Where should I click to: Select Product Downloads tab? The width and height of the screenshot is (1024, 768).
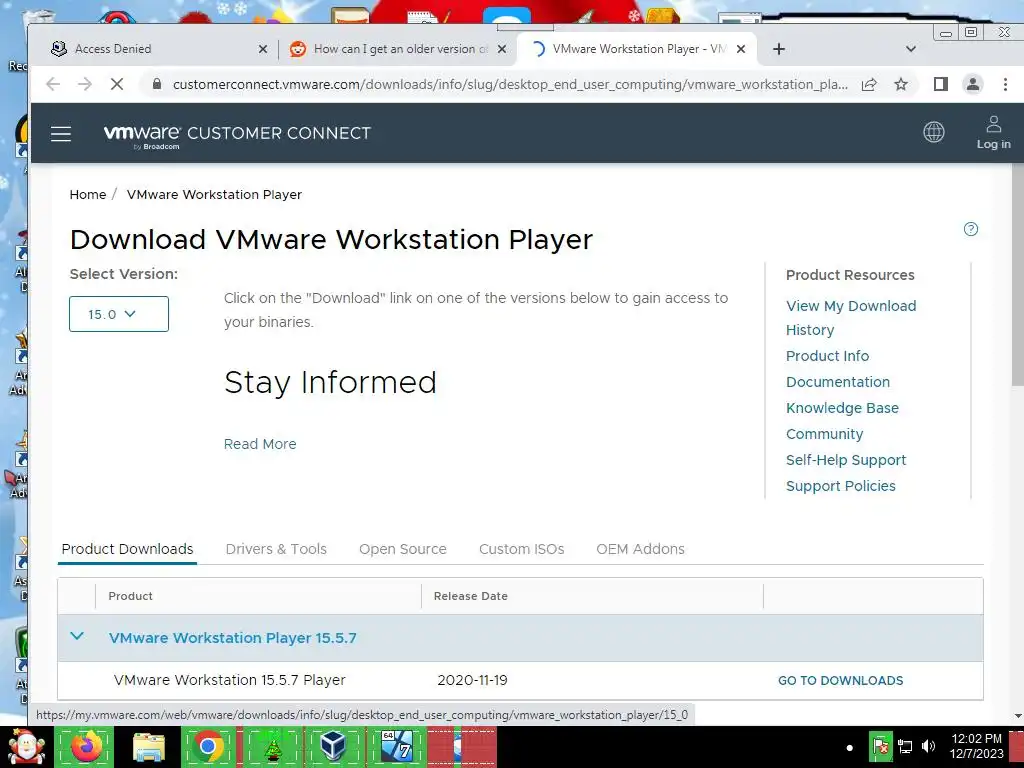pos(127,549)
